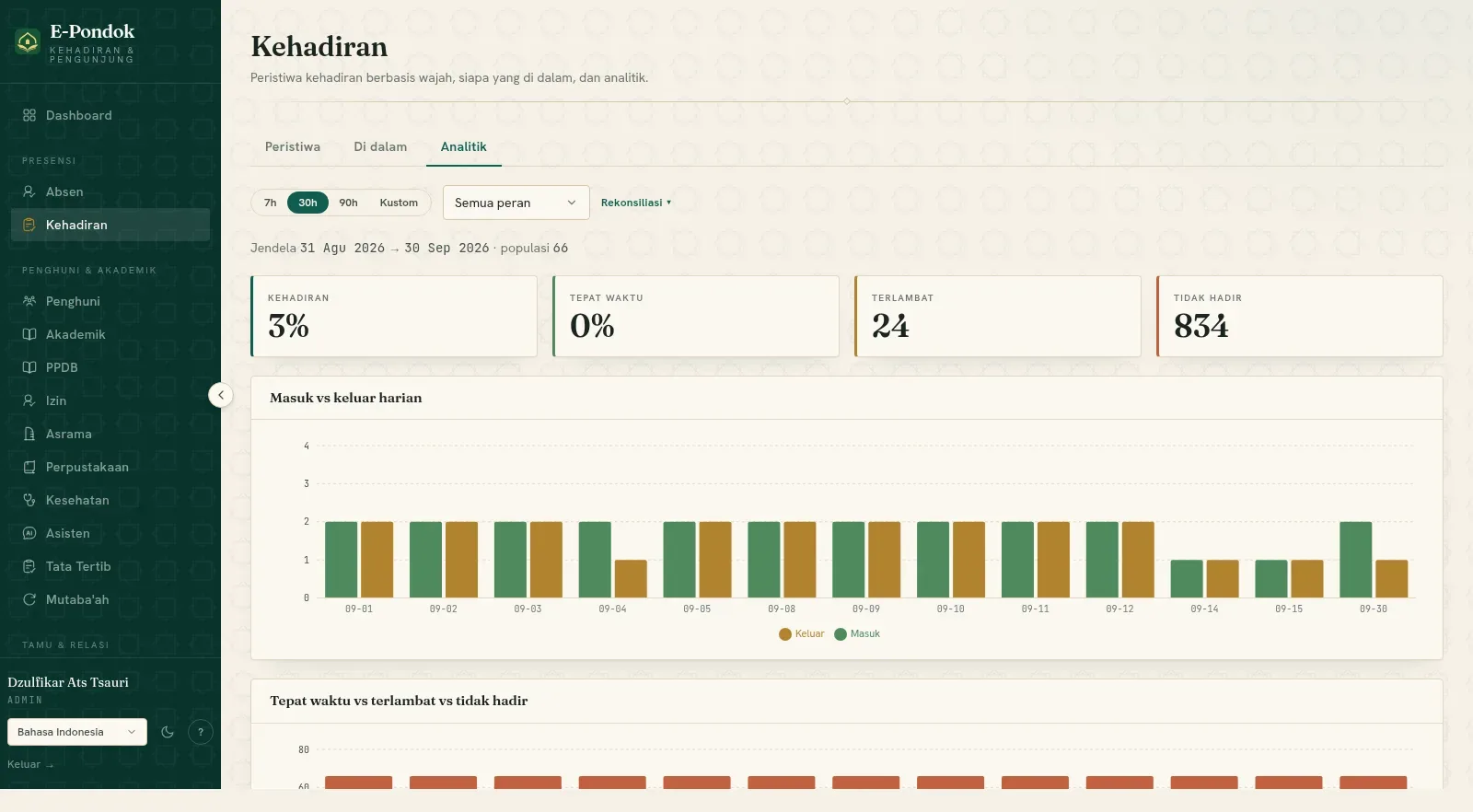Open help question mark button
The width and height of the screenshot is (1473, 812).
pyautogui.click(x=201, y=732)
